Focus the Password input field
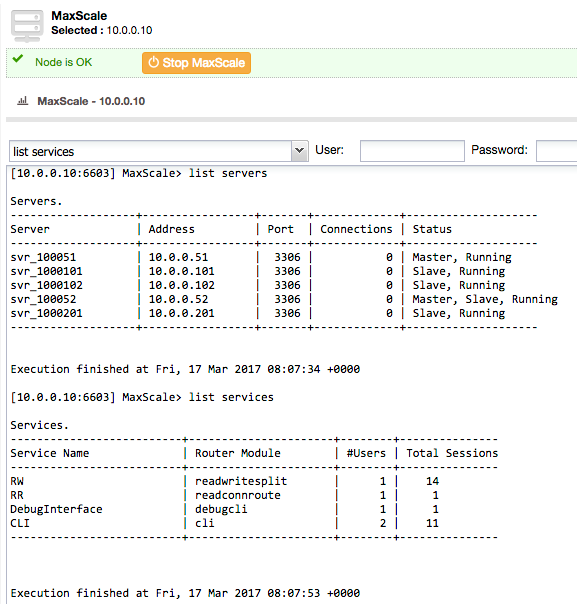This screenshot has height=604, width=577. pos(557,151)
